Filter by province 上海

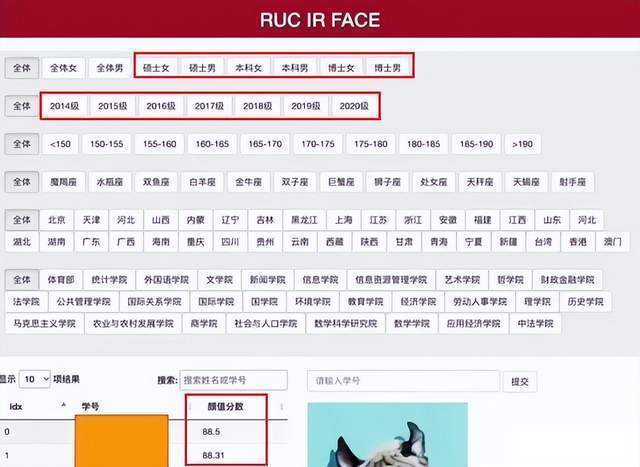(344, 220)
